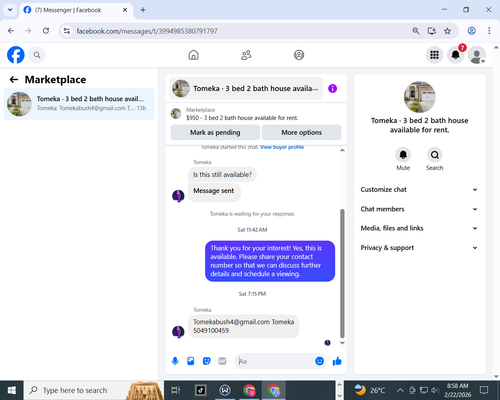The width and height of the screenshot is (500, 400).
Task: Choose a sticker from the composer
Action: coord(207,361)
